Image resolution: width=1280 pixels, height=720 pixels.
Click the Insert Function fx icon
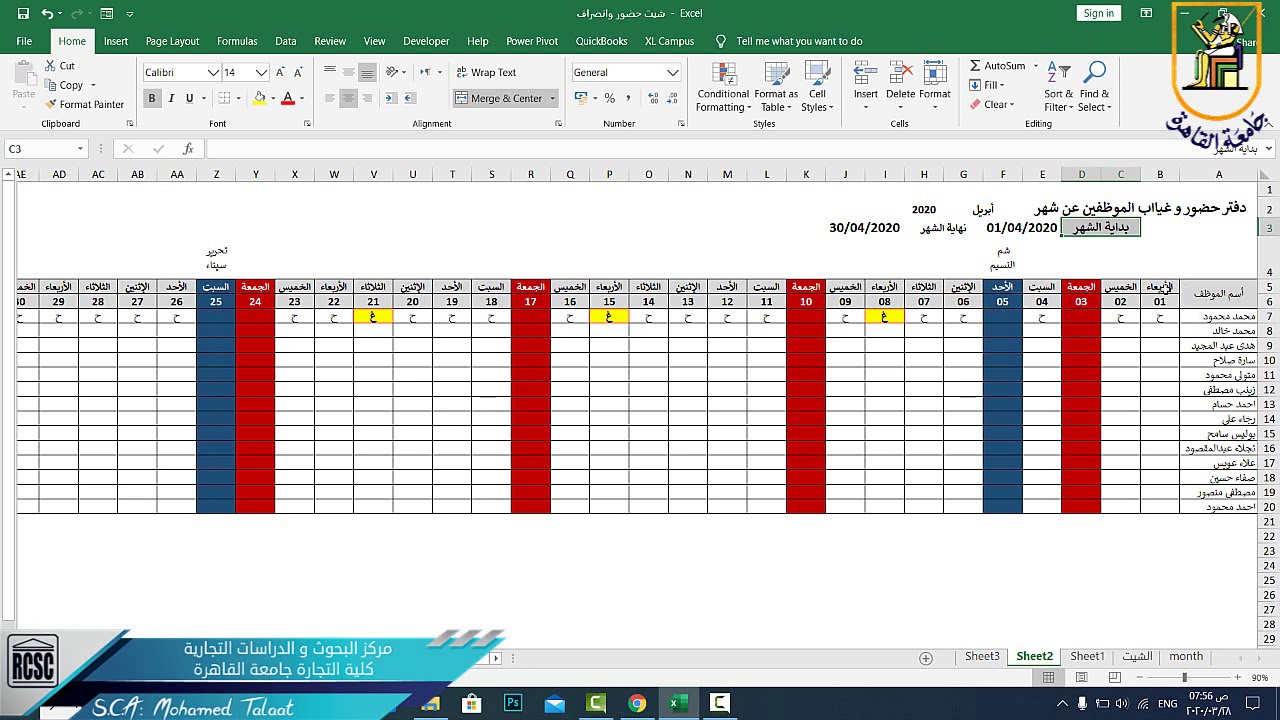pos(188,149)
